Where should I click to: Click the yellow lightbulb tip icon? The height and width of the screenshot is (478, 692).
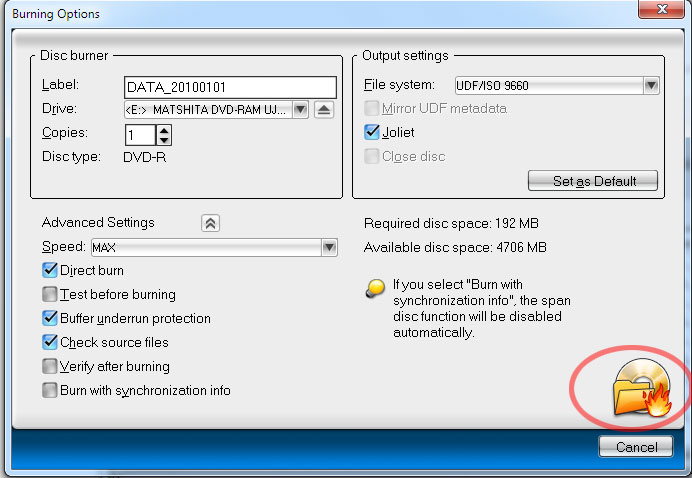[x=375, y=289]
